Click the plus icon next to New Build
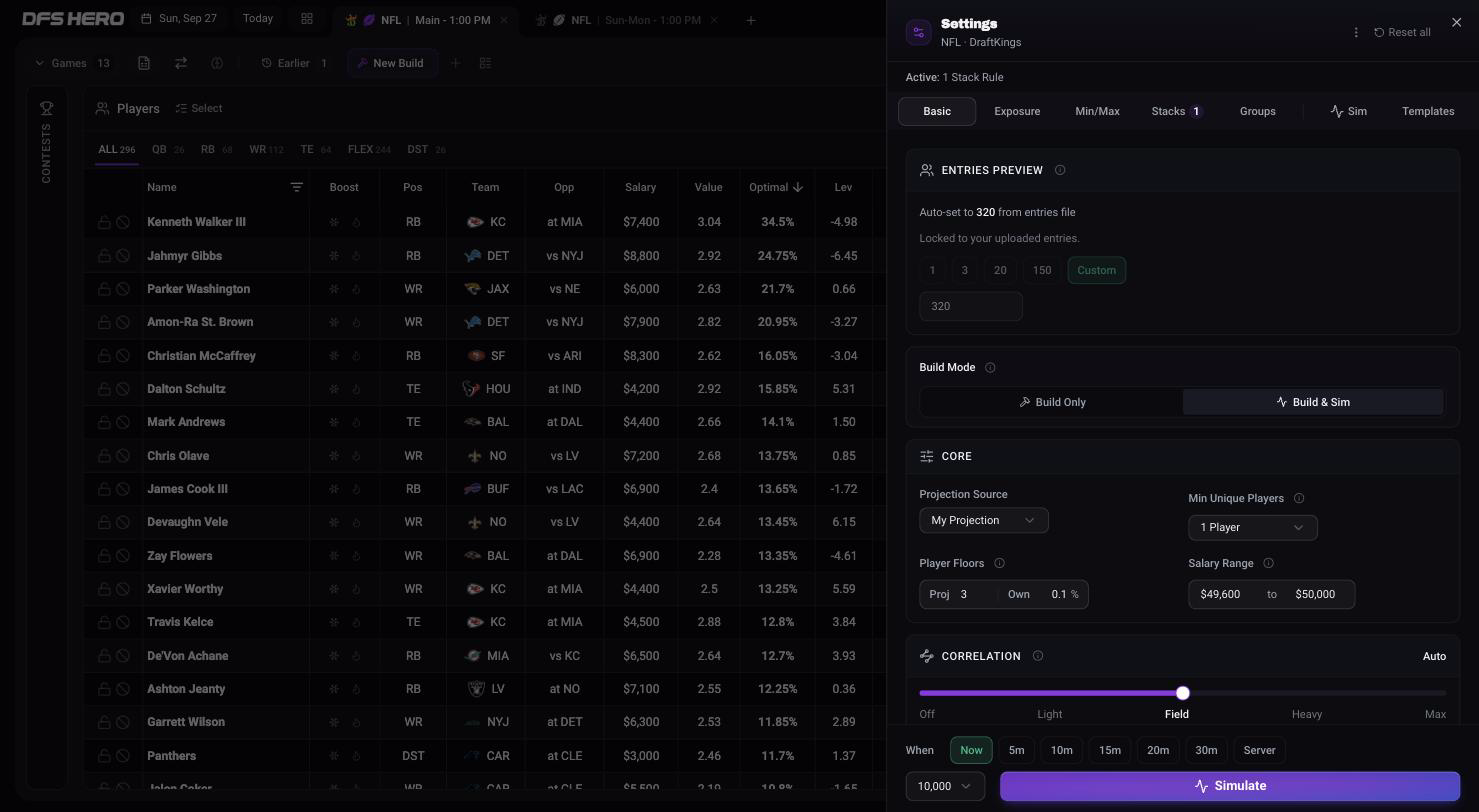Image resolution: width=1479 pixels, height=812 pixels. pyautogui.click(x=455, y=63)
